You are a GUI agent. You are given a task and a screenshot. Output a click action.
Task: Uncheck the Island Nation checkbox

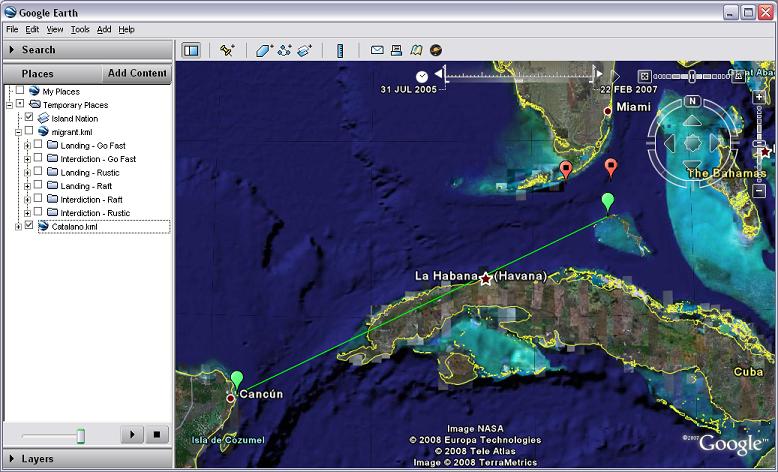(x=29, y=117)
